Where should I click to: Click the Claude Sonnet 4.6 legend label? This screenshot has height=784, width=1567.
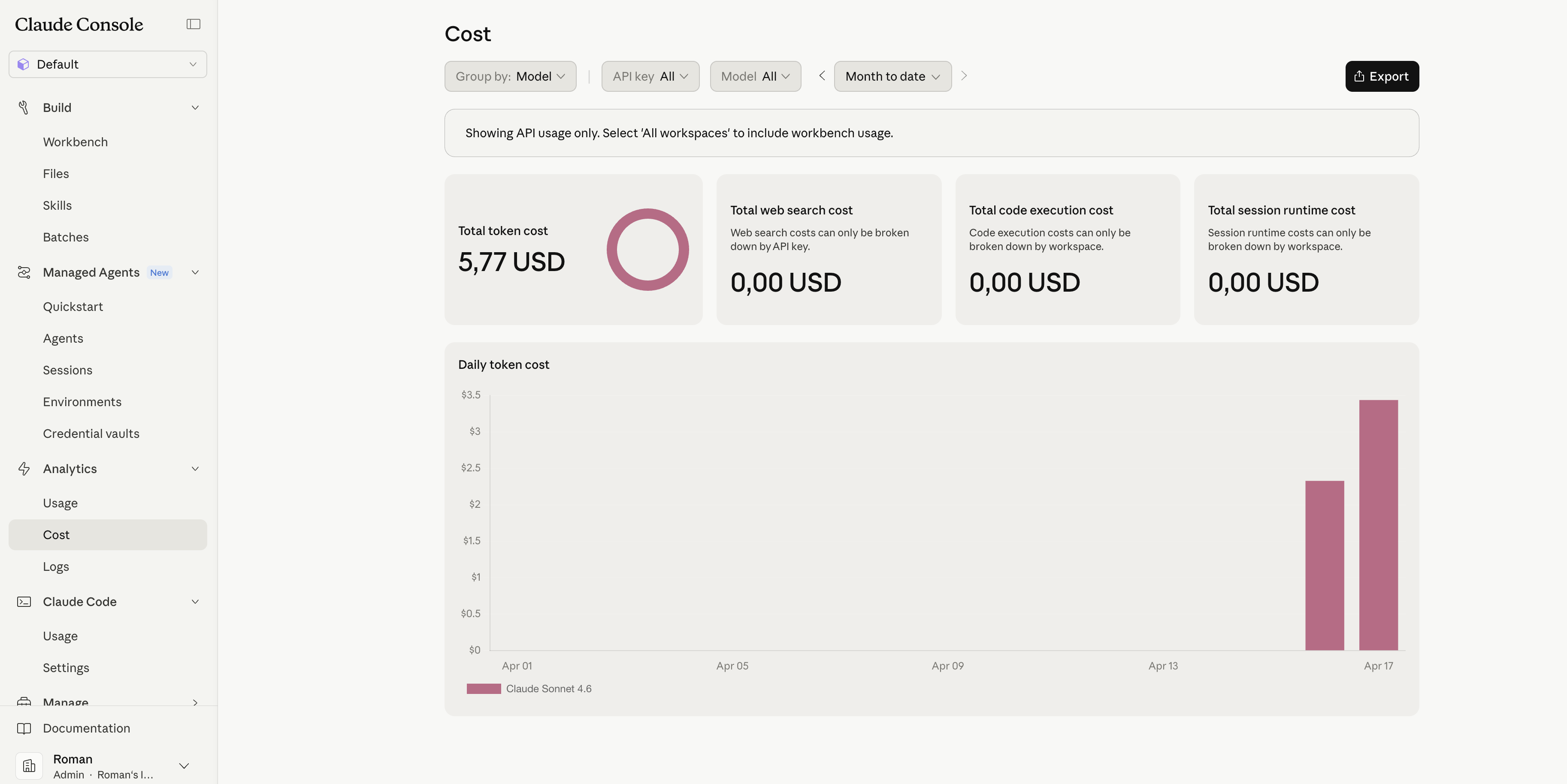coord(549,688)
